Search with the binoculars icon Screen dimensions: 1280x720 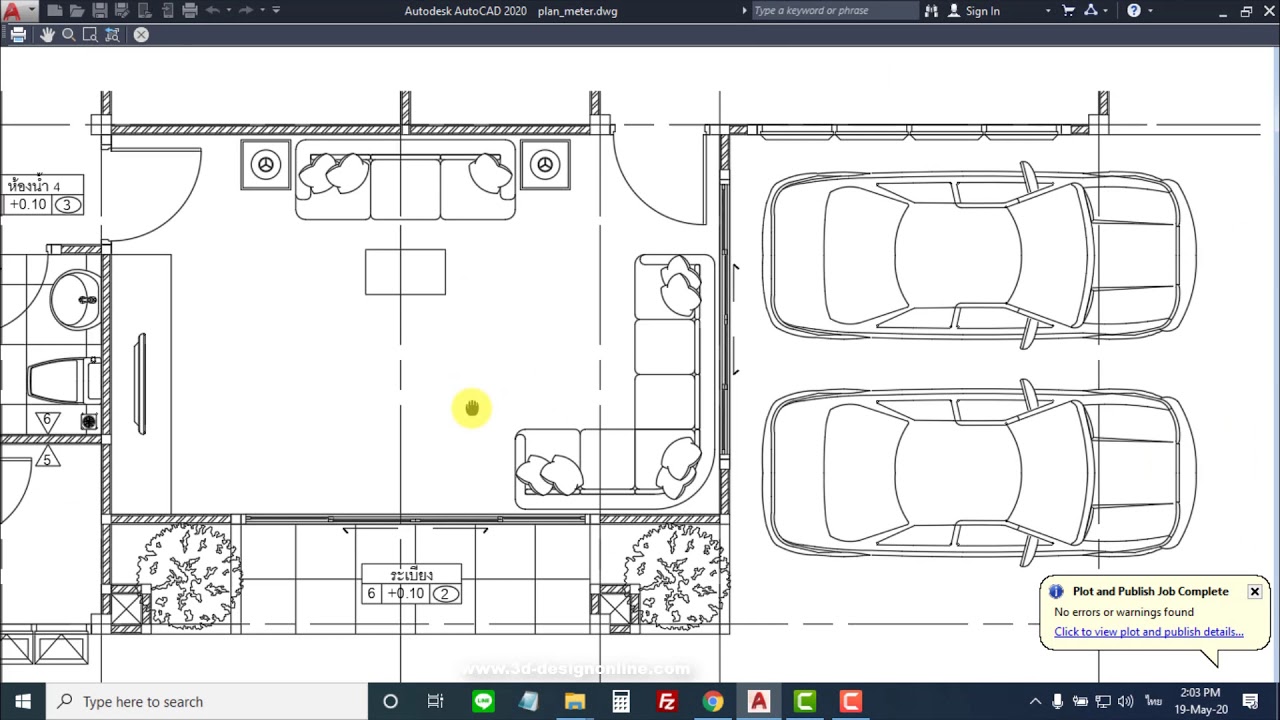click(931, 10)
